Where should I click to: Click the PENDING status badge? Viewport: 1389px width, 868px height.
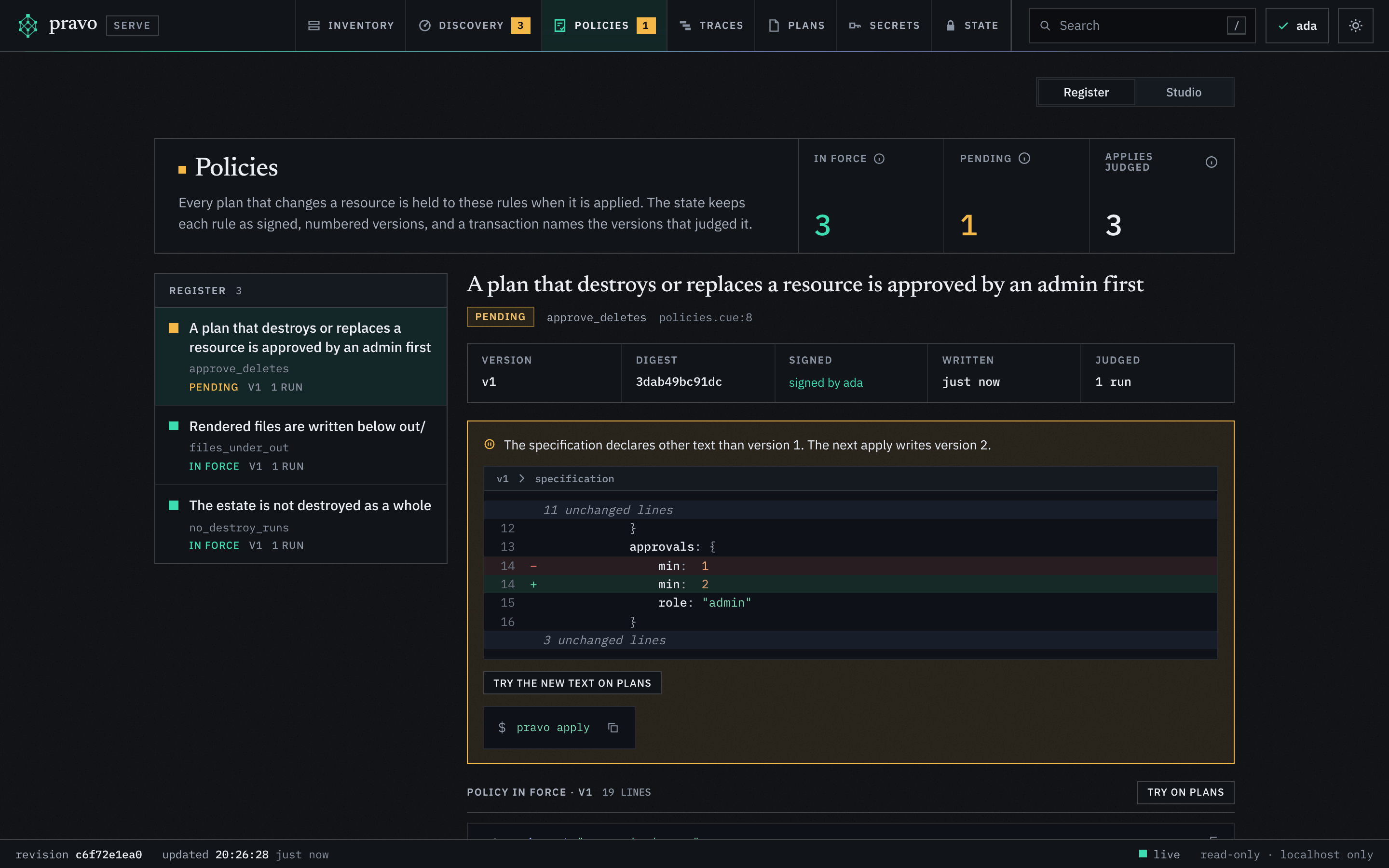(x=500, y=317)
